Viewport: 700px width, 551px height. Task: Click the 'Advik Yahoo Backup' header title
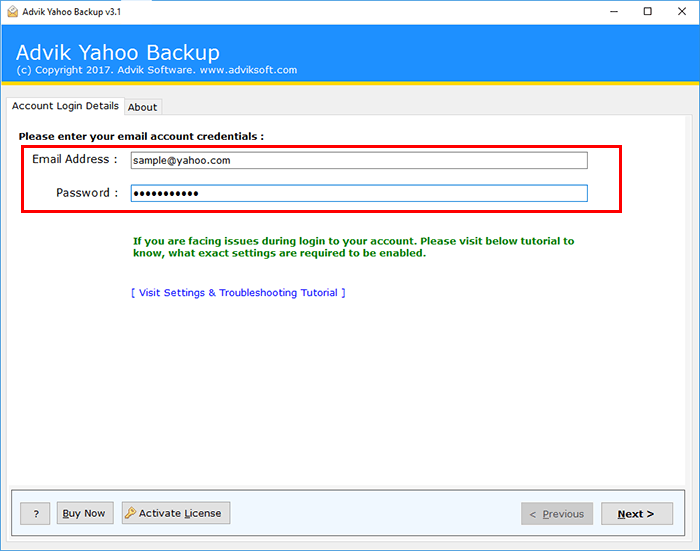(118, 52)
